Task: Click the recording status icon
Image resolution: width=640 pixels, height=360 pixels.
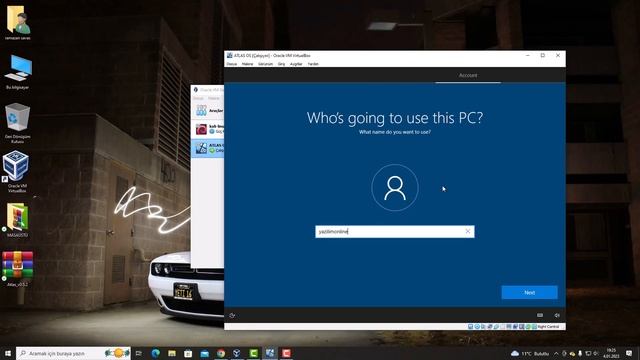Action: click(515, 327)
